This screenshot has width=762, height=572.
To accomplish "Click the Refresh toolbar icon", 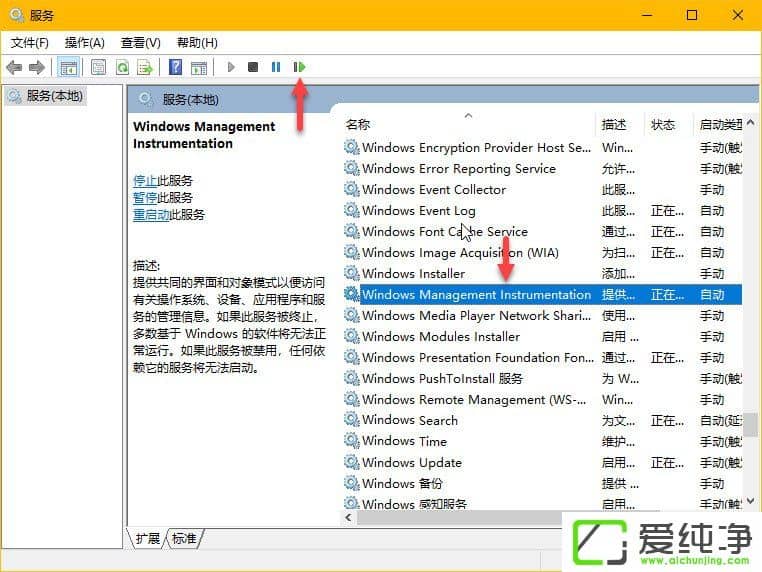I will 122,67.
